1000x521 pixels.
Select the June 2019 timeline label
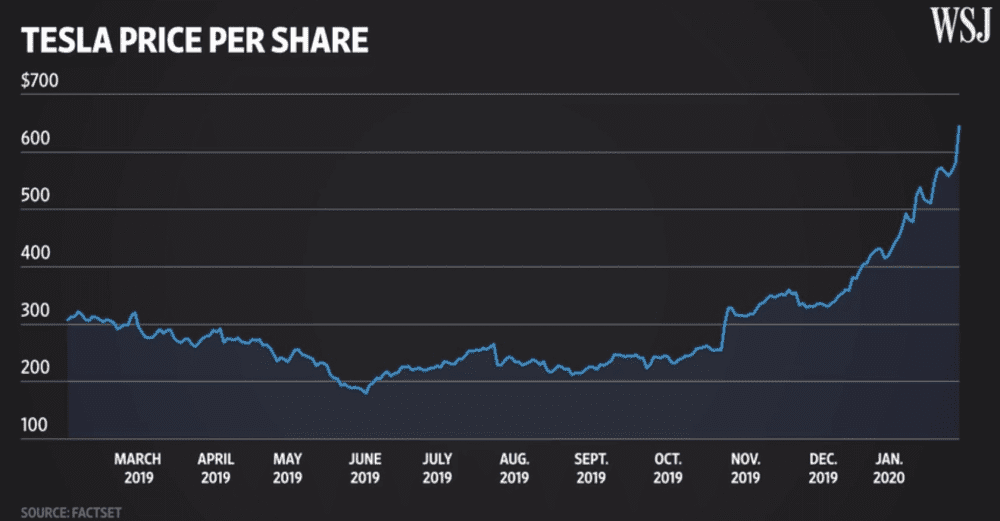pos(365,468)
